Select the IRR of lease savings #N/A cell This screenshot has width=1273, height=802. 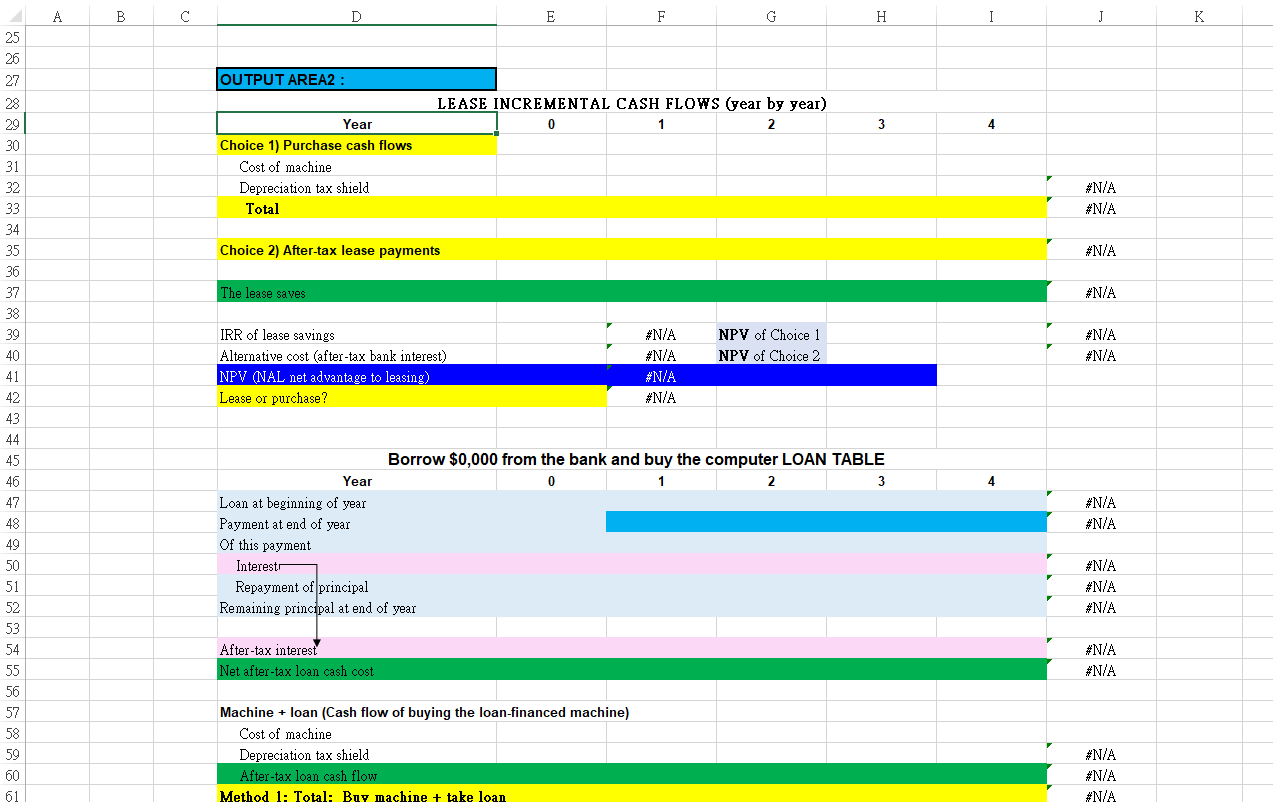tap(661, 335)
